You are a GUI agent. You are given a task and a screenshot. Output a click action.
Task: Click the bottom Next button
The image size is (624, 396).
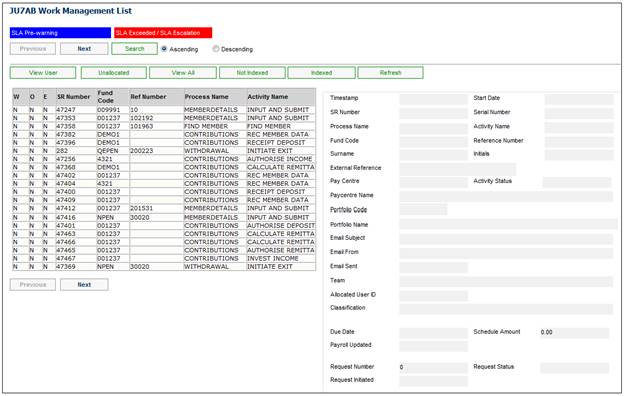click(84, 285)
